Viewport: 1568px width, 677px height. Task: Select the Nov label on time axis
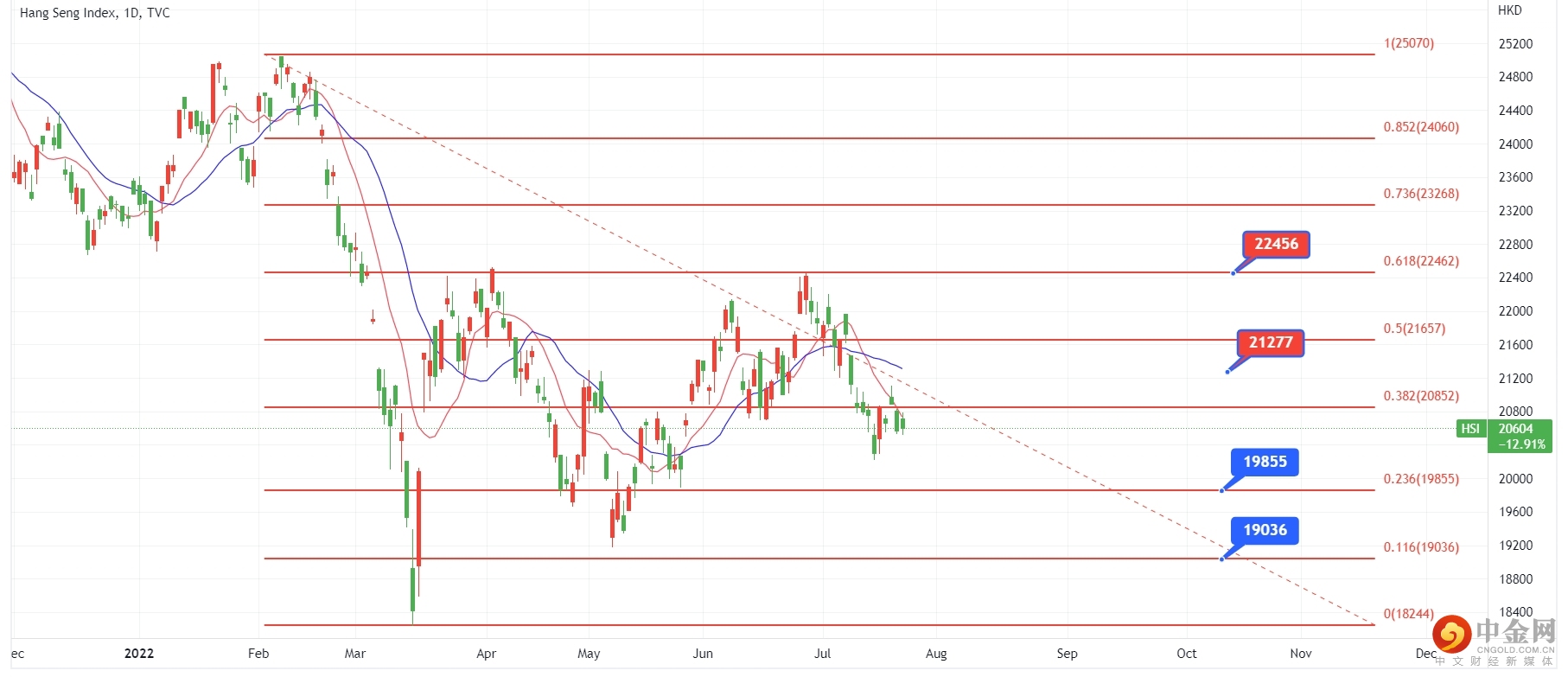click(x=1301, y=654)
